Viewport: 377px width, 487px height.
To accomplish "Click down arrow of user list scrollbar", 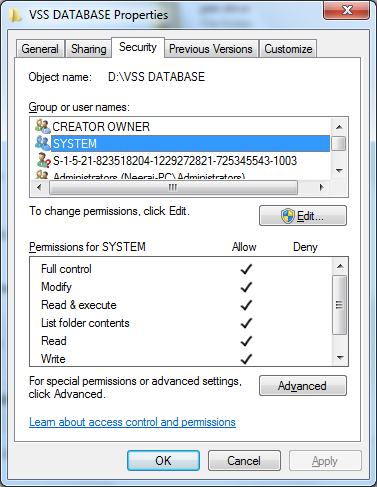I will (339, 171).
